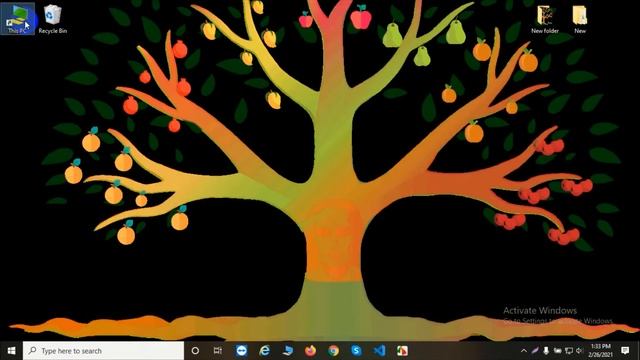This screenshot has width=640, height=360.
Task: Open the blue laptop app on taskbar
Action: [287, 351]
